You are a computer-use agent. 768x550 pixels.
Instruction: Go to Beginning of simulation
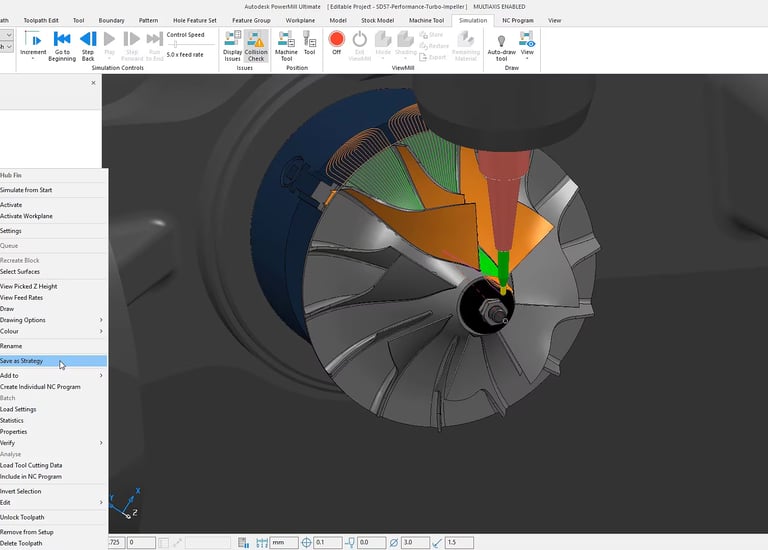tap(62, 46)
